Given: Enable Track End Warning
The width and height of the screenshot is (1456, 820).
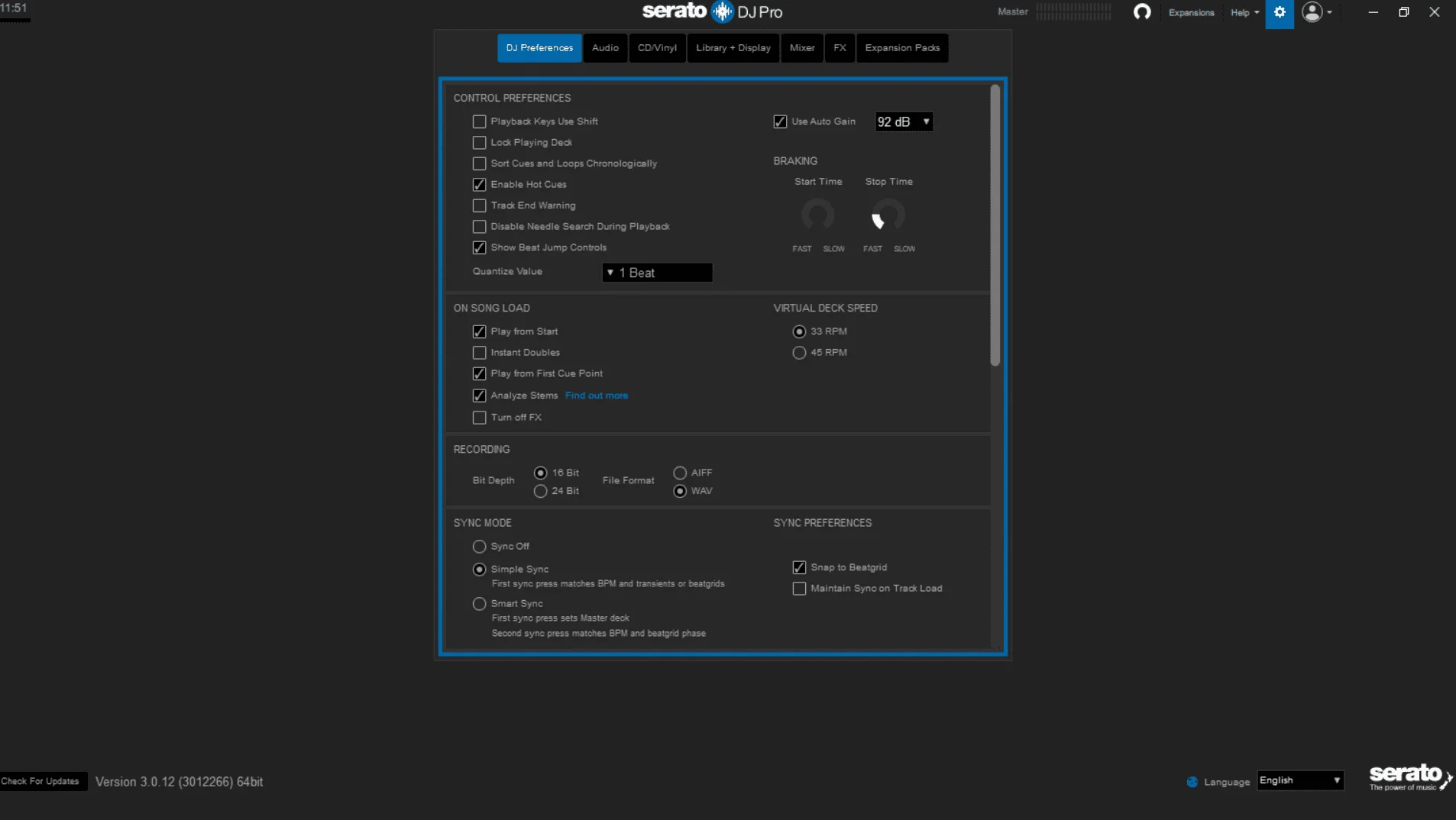Looking at the screenshot, I should pyautogui.click(x=479, y=205).
